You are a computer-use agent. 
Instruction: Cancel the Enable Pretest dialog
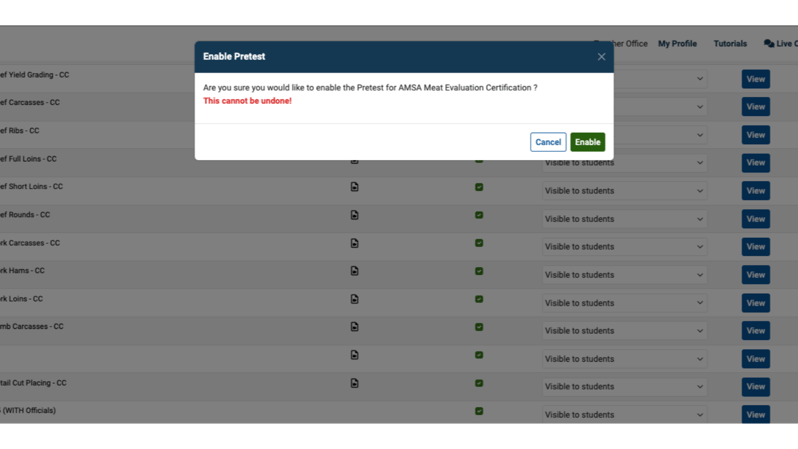click(548, 142)
